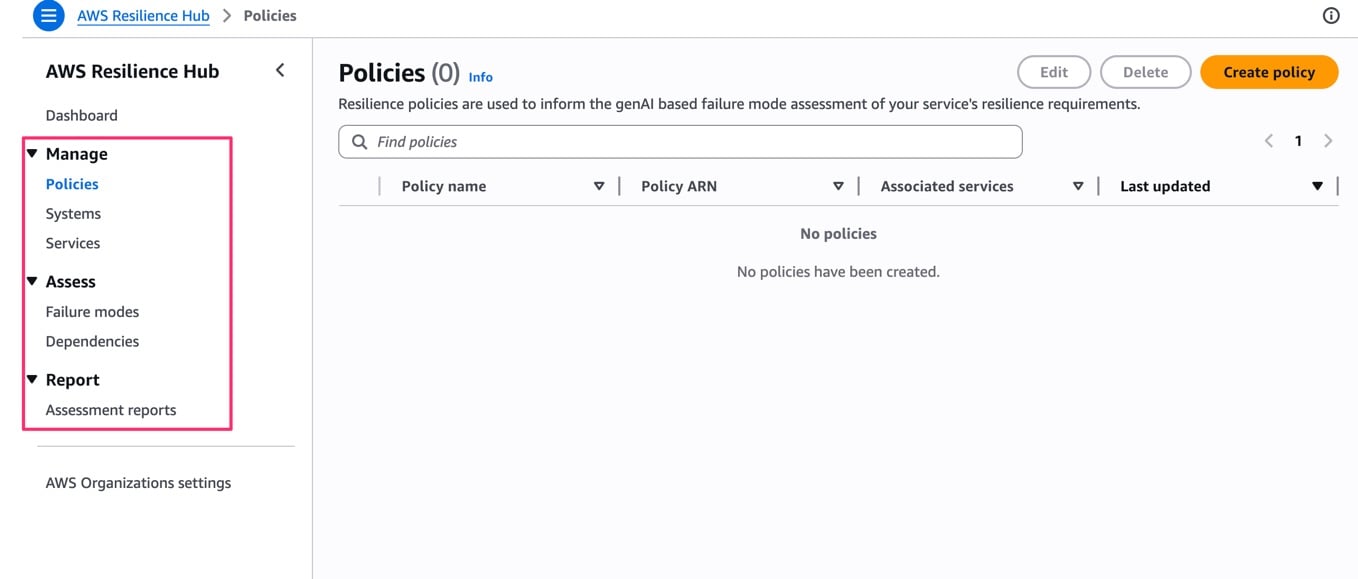Collapse the AWS Resilience Hub side panel
The width and height of the screenshot is (1358, 579).
pos(280,70)
